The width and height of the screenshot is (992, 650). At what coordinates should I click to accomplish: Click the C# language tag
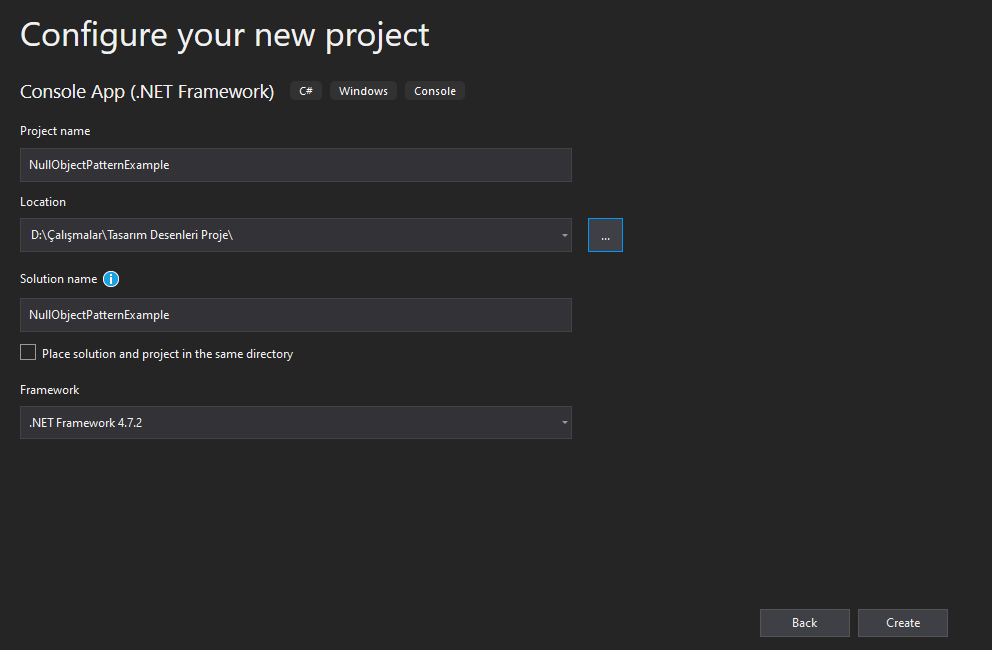306,91
